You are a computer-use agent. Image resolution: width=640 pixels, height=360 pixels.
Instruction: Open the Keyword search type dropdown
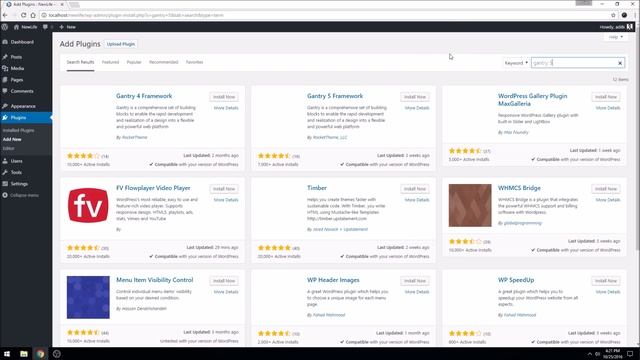[516, 63]
